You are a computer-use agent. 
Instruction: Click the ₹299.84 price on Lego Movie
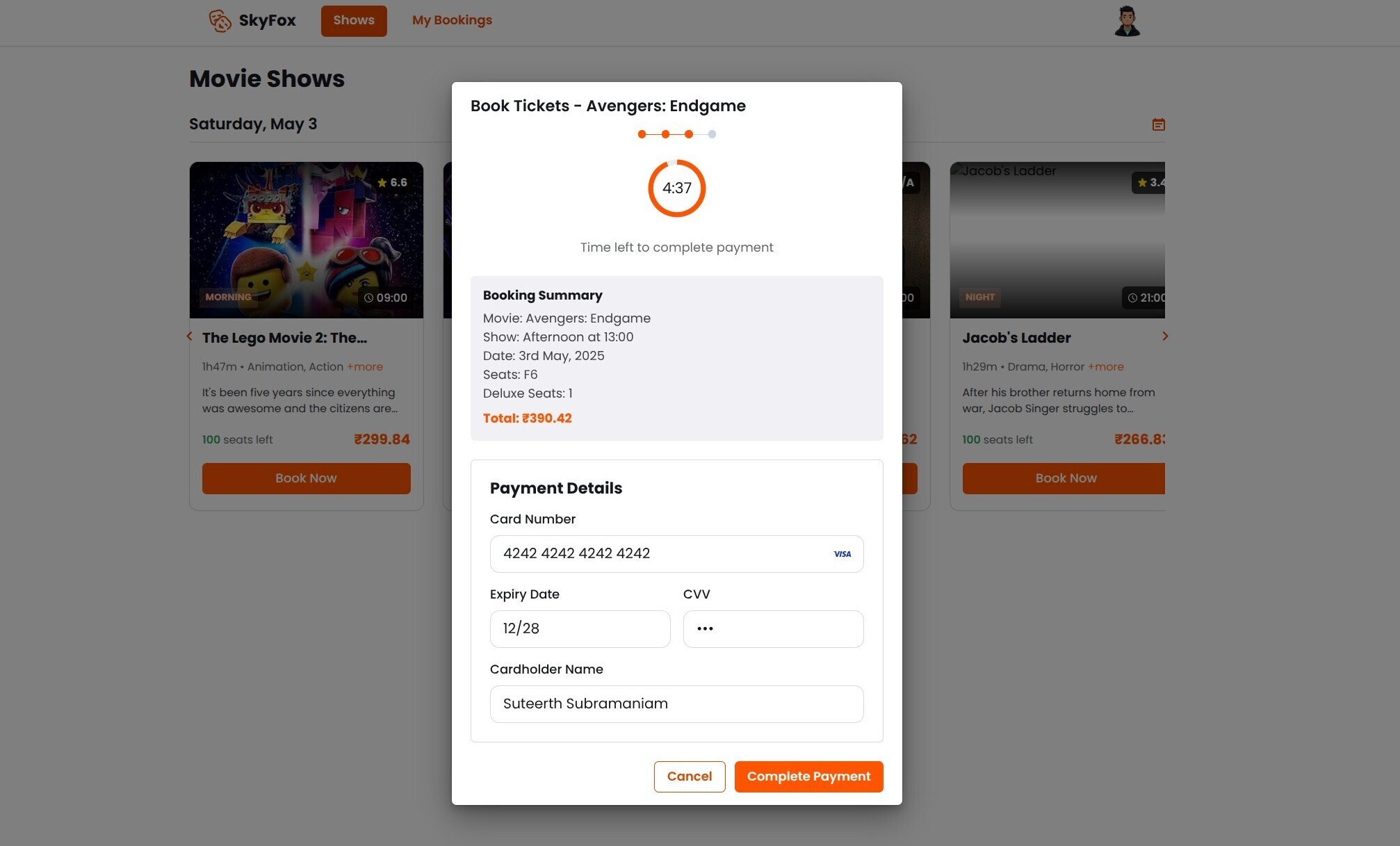[x=382, y=440]
